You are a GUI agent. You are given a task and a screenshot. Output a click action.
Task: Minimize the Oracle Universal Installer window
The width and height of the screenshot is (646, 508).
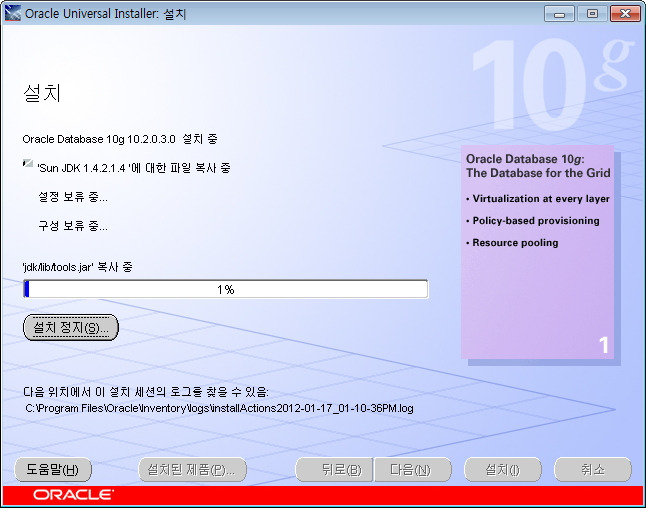pyautogui.click(x=559, y=14)
